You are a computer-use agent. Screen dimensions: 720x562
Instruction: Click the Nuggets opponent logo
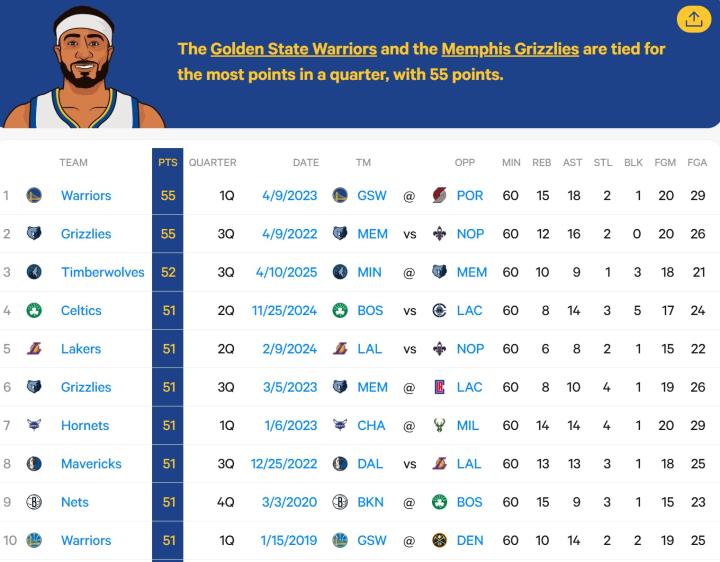click(439, 540)
